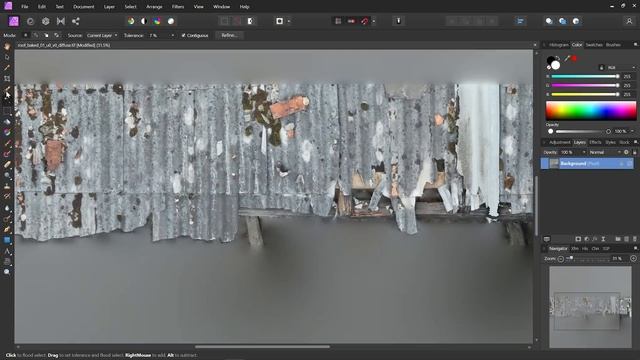Select the Gradient tool
The width and height of the screenshot is (640, 360).
(x=7, y=132)
